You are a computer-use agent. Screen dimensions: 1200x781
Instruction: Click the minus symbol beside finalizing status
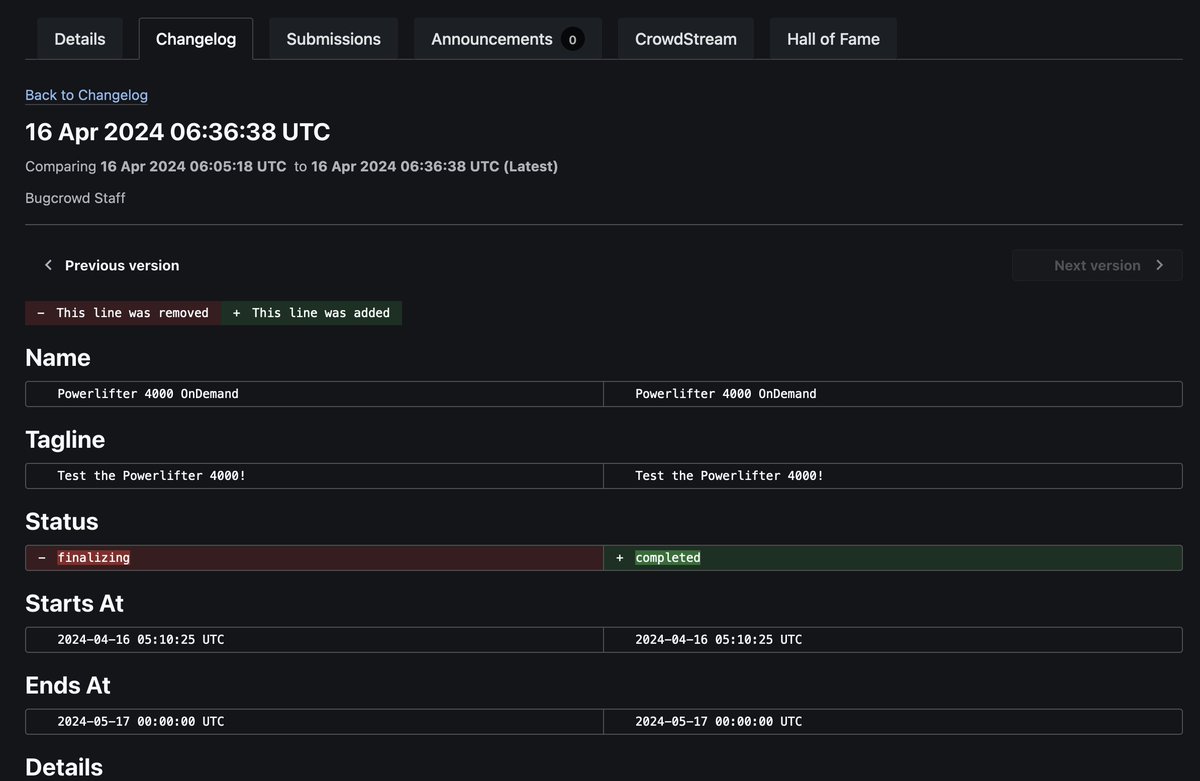pos(40,557)
